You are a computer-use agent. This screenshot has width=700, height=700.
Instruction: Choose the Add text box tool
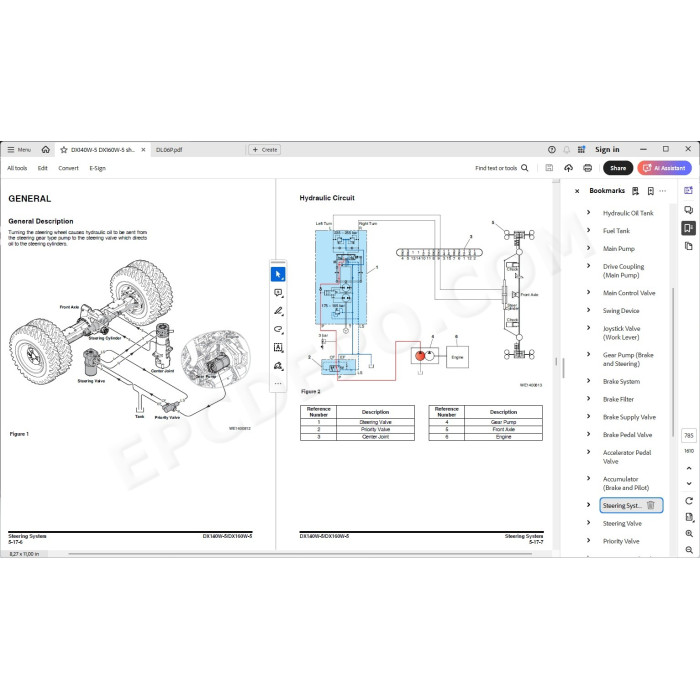pyautogui.click(x=278, y=347)
